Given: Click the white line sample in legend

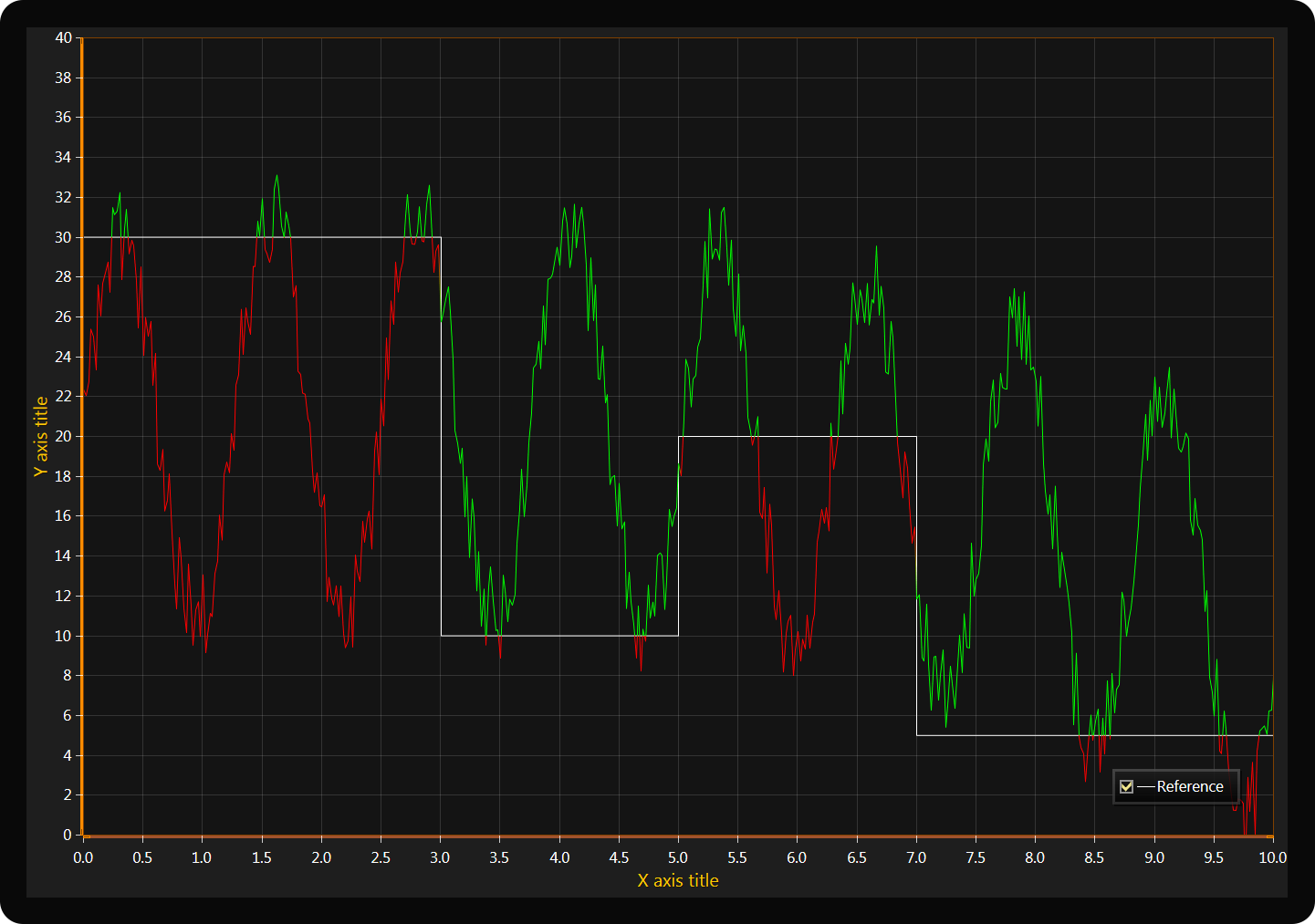Looking at the screenshot, I should point(1146,786).
